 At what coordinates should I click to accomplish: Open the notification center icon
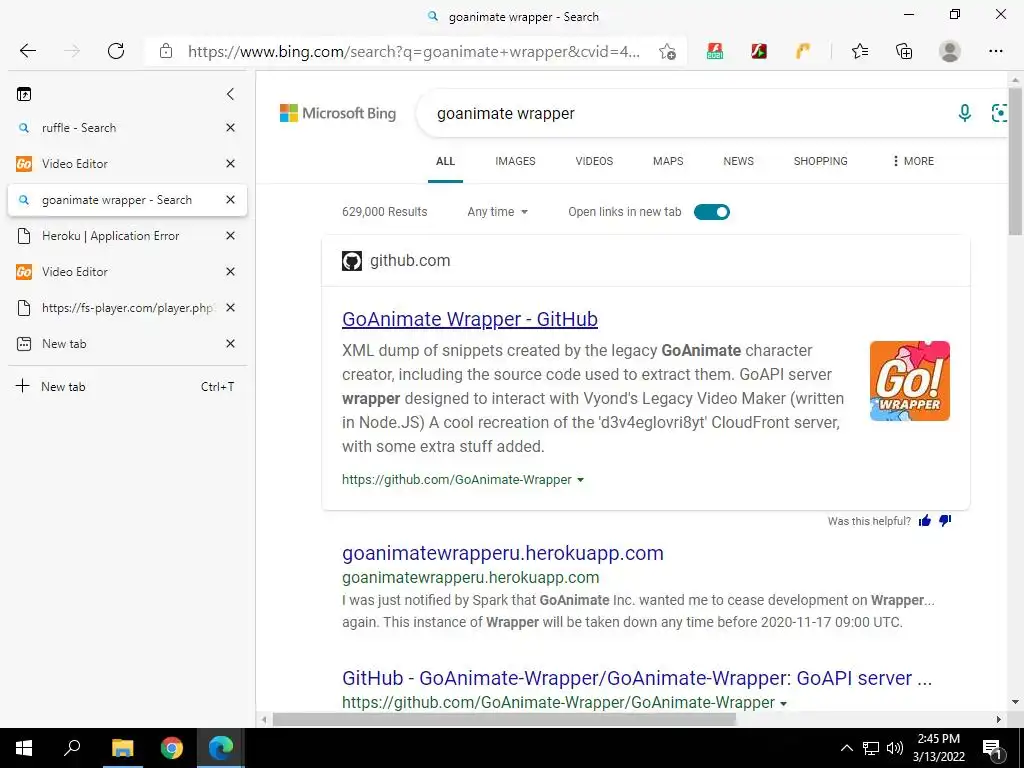(992, 749)
